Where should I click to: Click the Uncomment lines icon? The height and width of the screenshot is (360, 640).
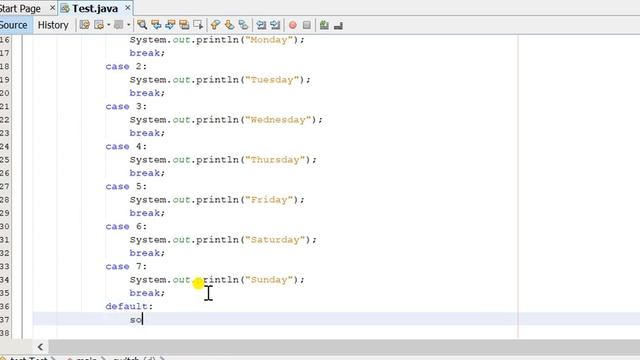click(338, 25)
